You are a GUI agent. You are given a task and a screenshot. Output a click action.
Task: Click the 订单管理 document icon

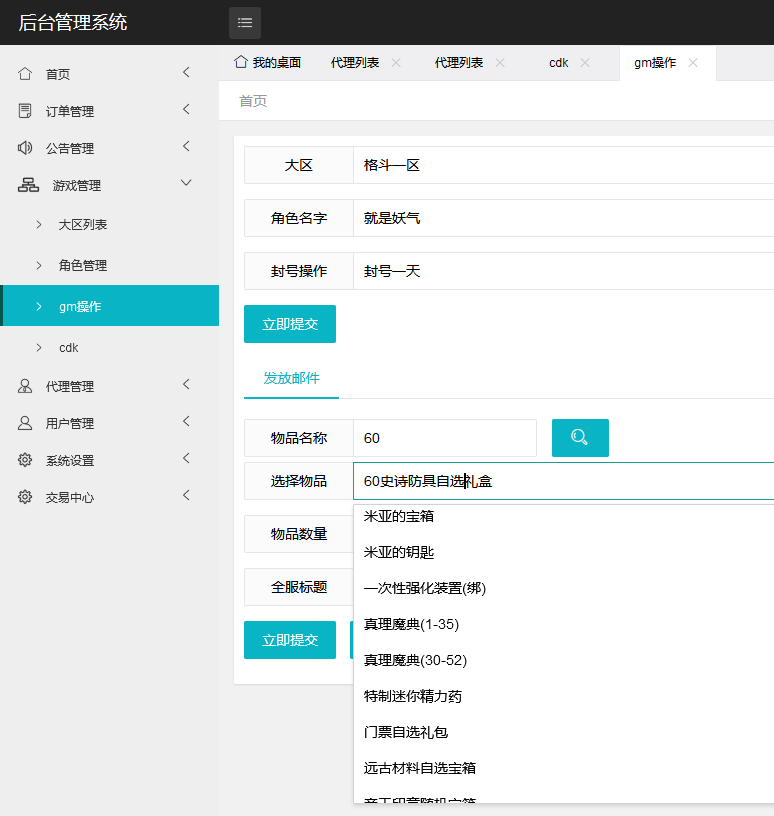click(25, 111)
